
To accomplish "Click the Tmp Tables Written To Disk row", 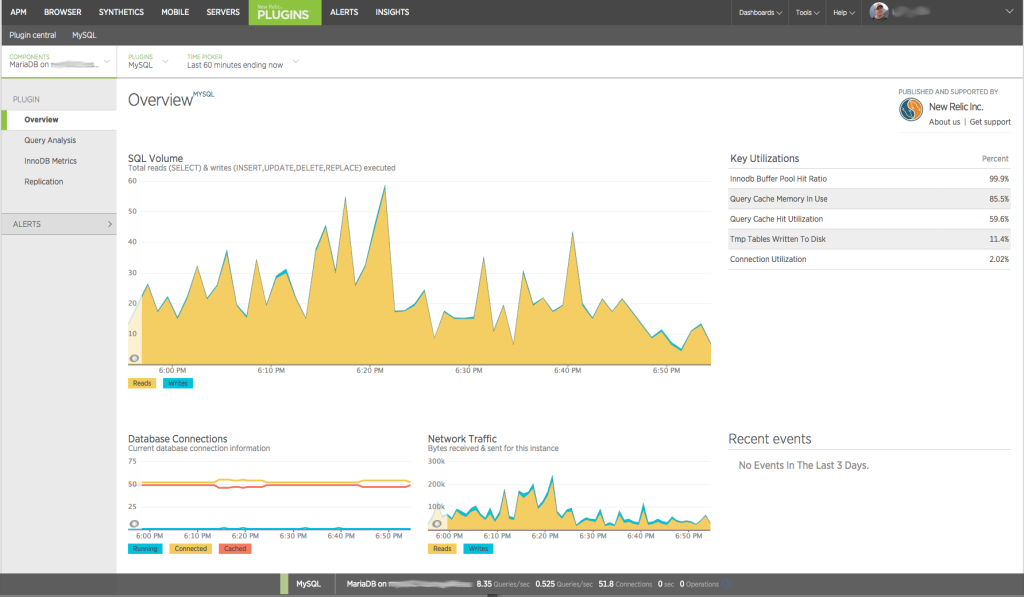I will [x=869, y=239].
